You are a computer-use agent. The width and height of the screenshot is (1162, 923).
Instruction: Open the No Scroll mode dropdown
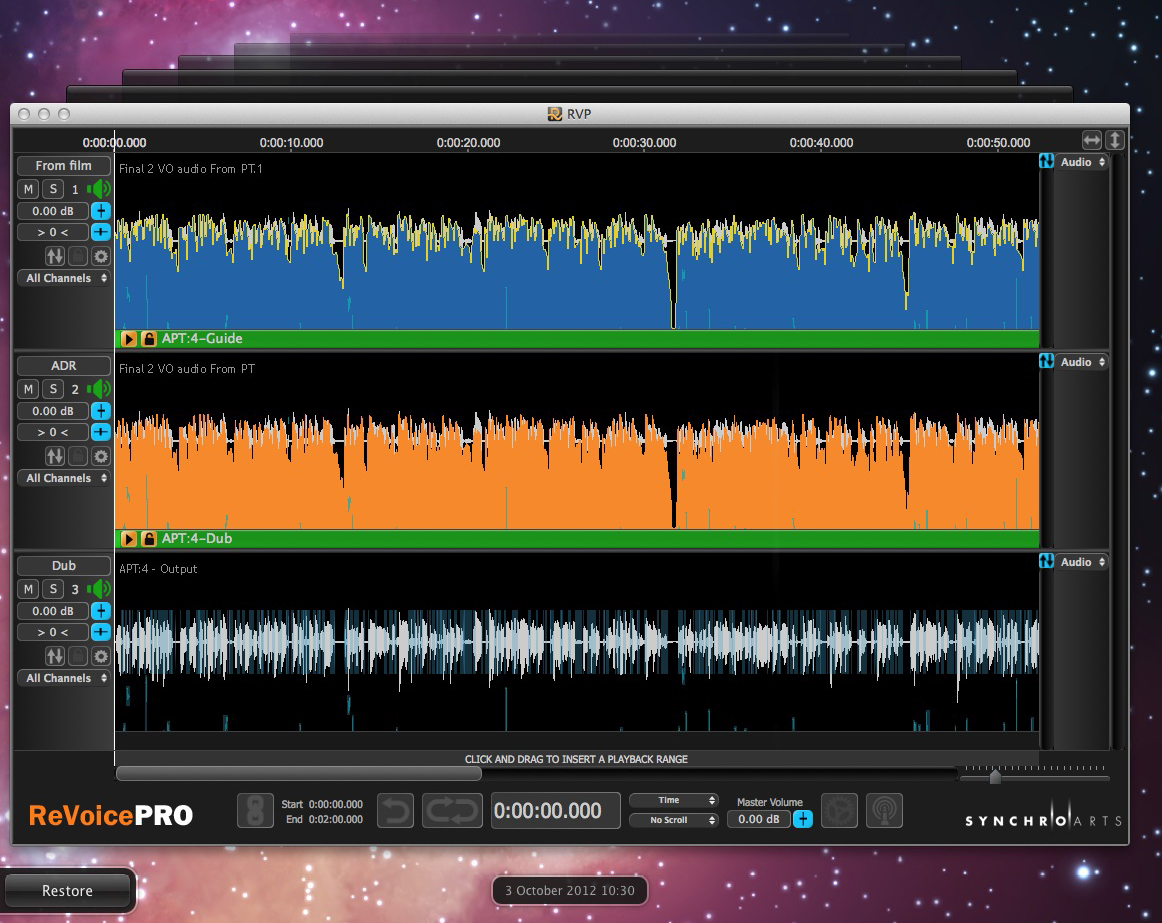pyautogui.click(x=674, y=820)
